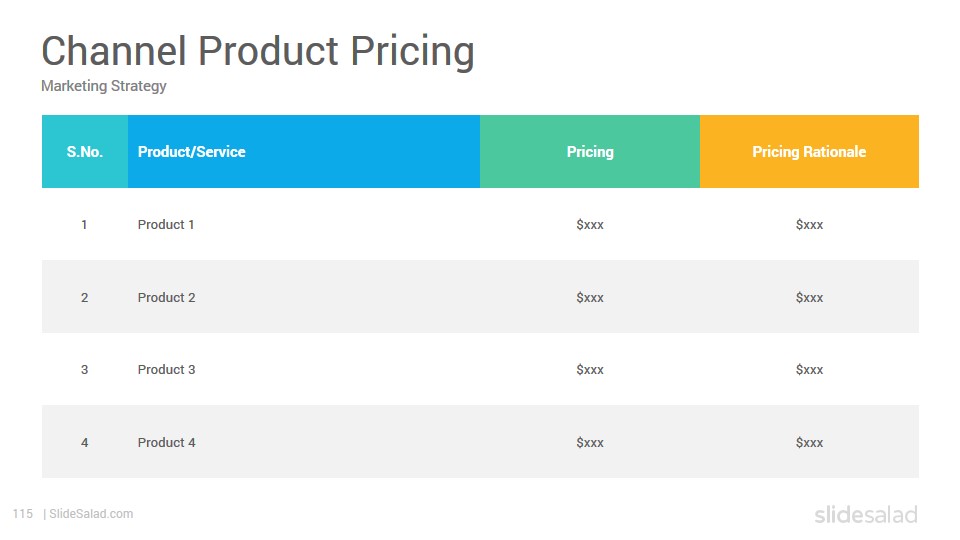Select the Marketing Strategy subtitle
This screenshot has width=960, height=540.
103,86
